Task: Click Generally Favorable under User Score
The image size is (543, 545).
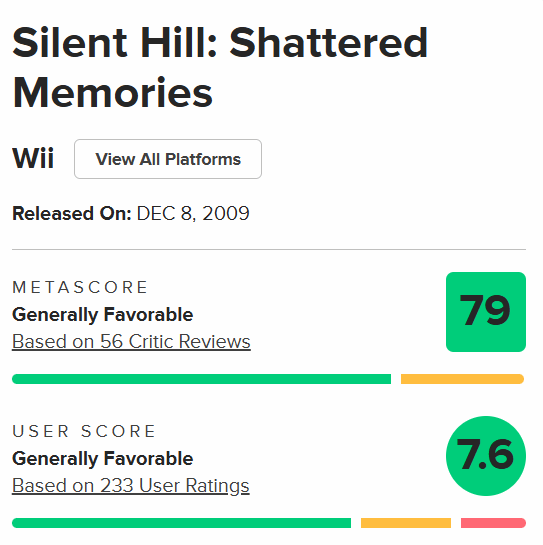Action: pyautogui.click(x=103, y=458)
